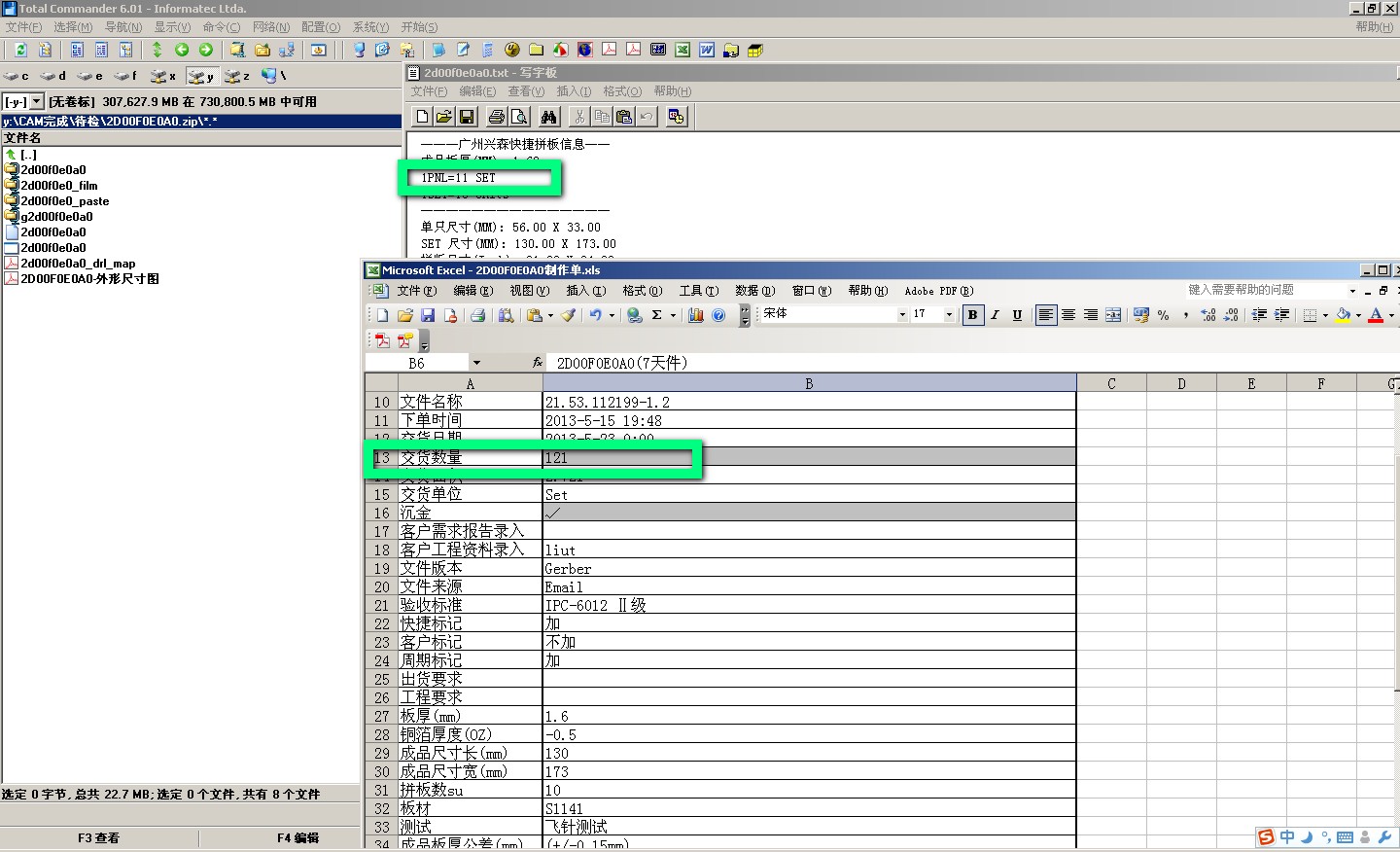Open Fill Color palette dropdown arrow
The image size is (1400, 852).
[1358, 315]
